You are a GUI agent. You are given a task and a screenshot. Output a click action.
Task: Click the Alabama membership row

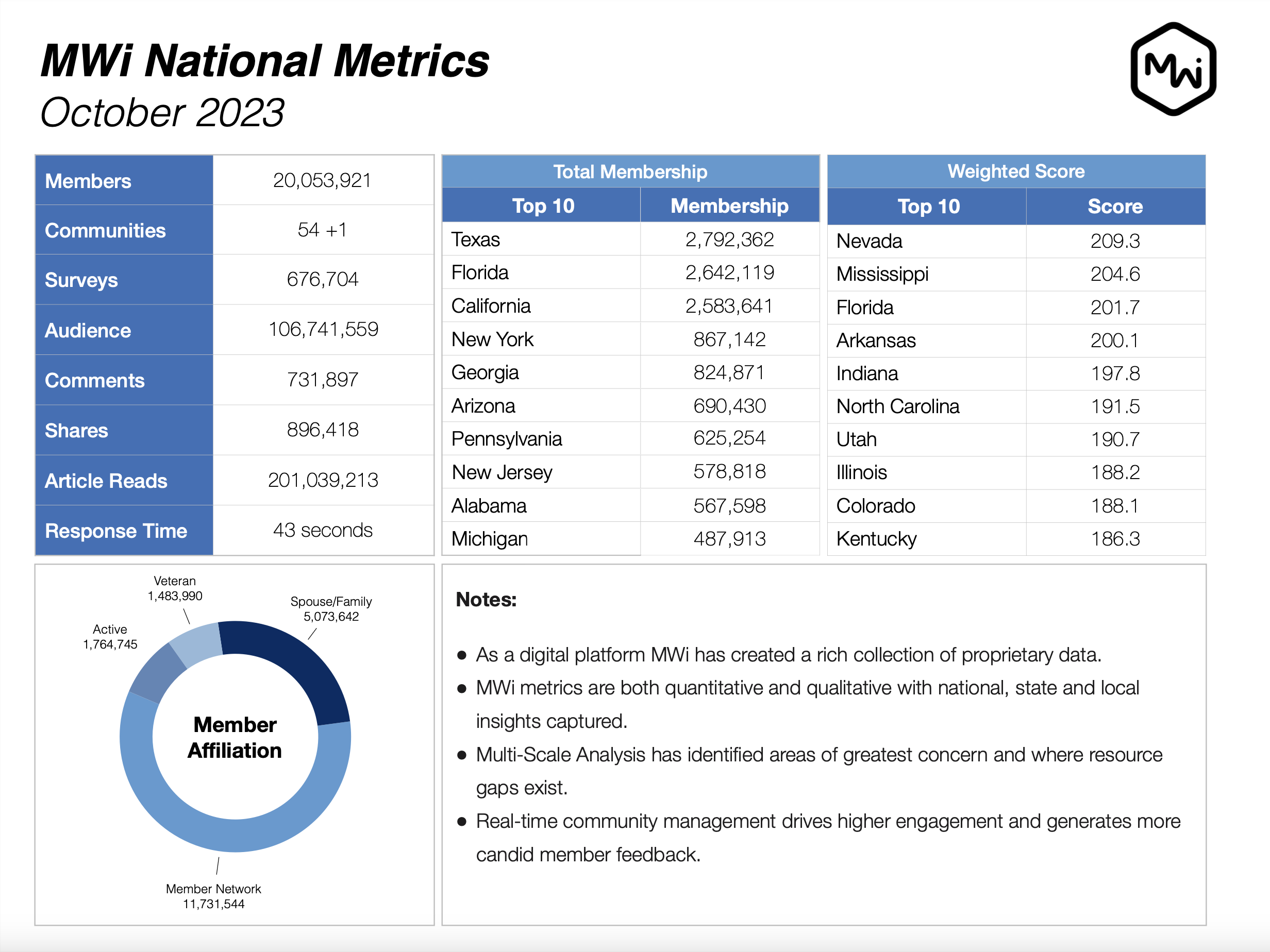[630, 505]
